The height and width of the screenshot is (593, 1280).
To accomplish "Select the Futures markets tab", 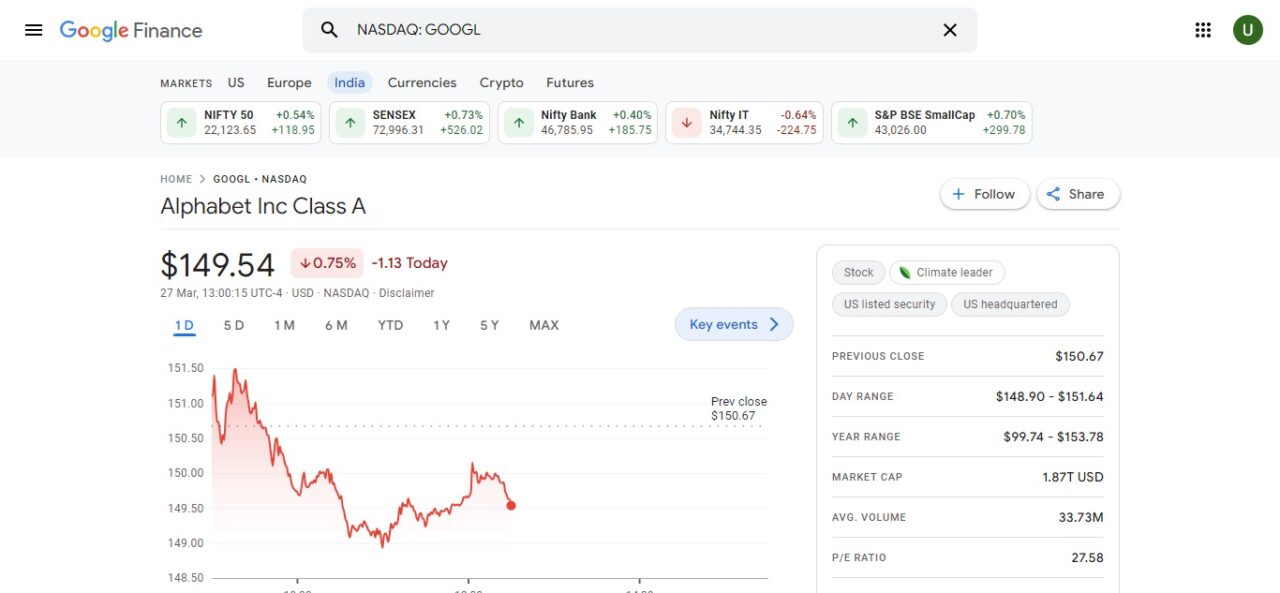I will (x=570, y=83).
